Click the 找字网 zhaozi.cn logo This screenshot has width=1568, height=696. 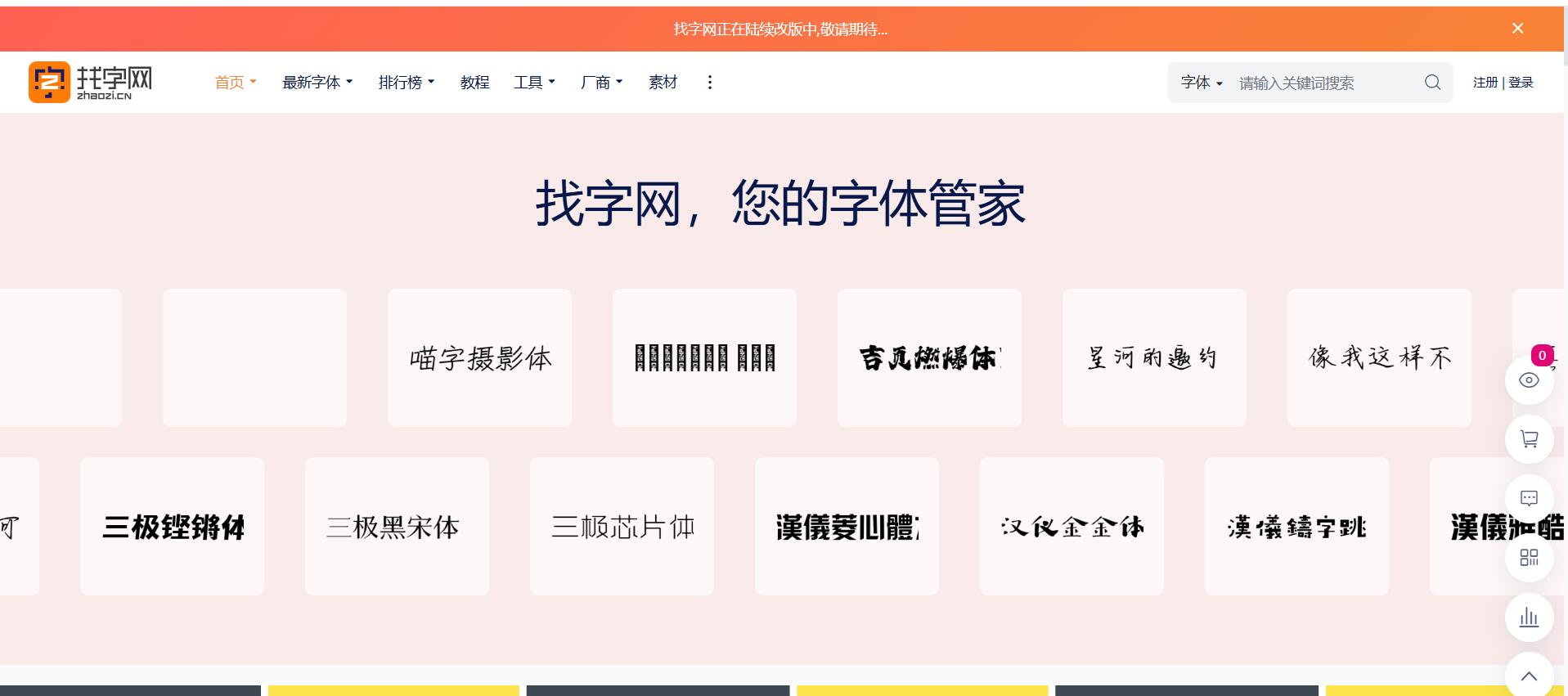click(x=91, y=82)
